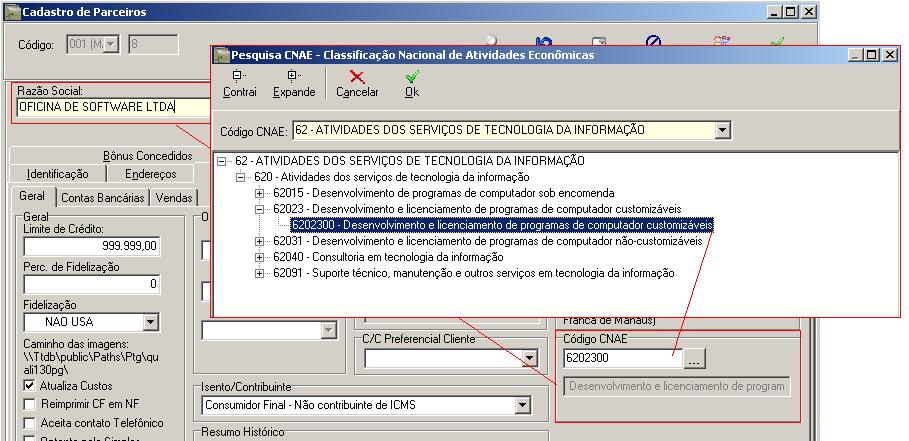Open the Fidelização NAO USA dropdown
The height and width of the screenshot is (441, 909).
[150, 322]
